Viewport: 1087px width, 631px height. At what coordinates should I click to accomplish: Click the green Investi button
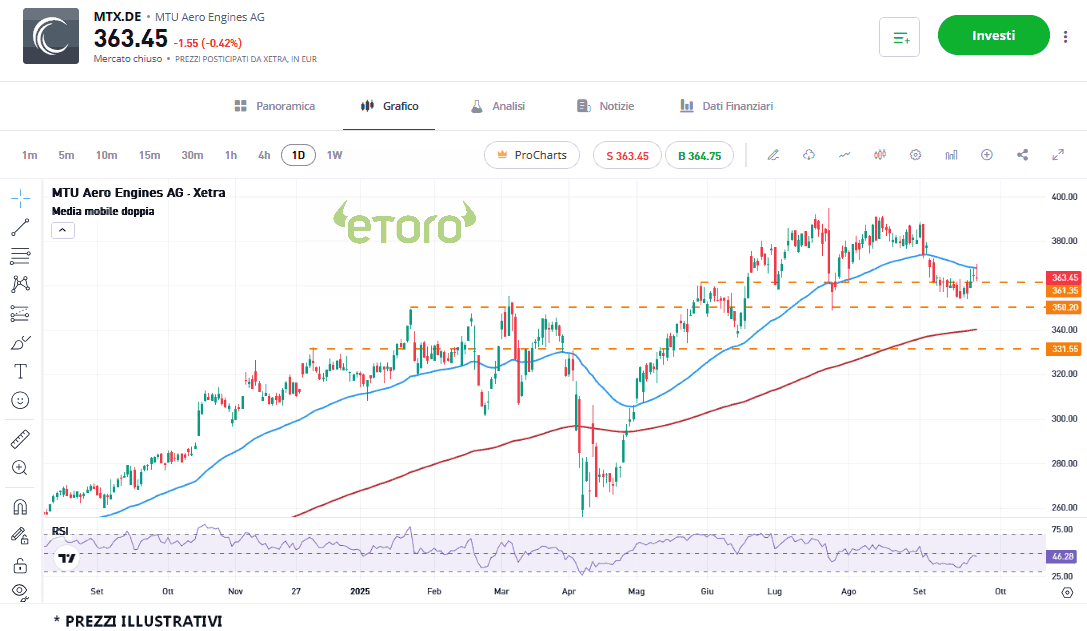(x=993, y=36)
